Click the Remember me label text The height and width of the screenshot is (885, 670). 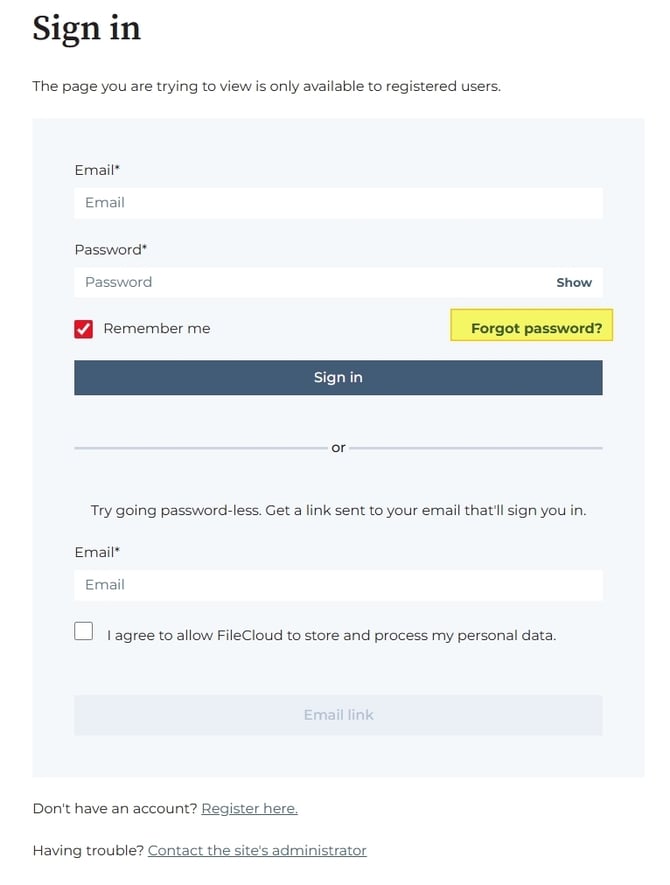(157, 329)
